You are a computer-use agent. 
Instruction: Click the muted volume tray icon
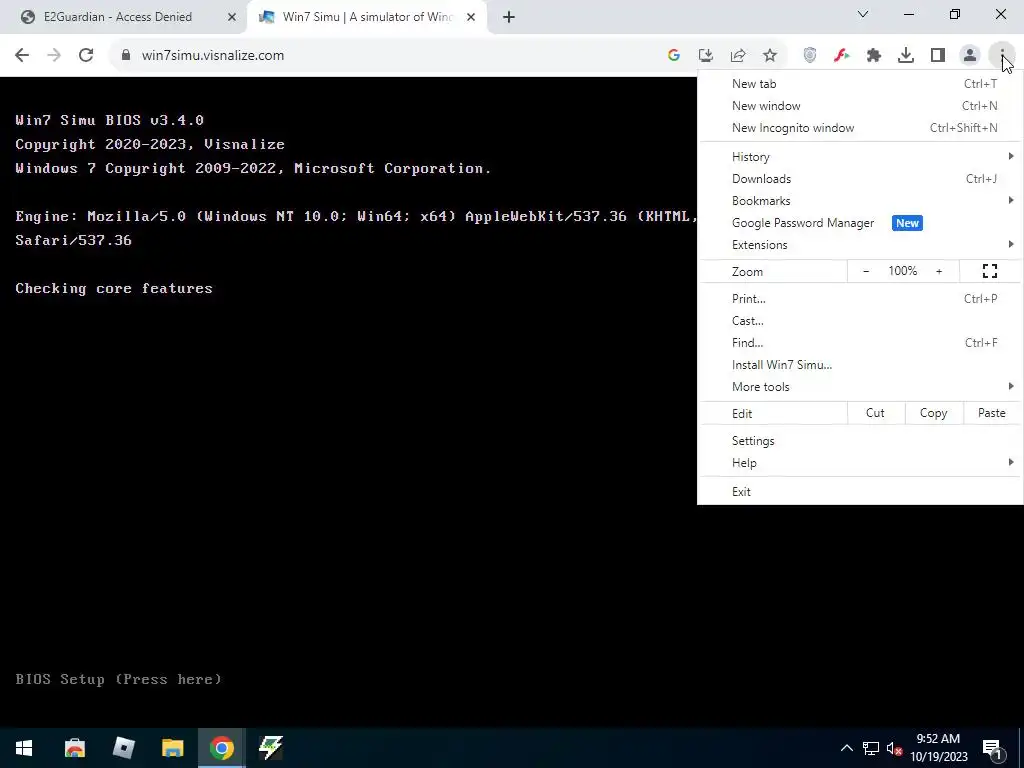click(x=895, y=748)
